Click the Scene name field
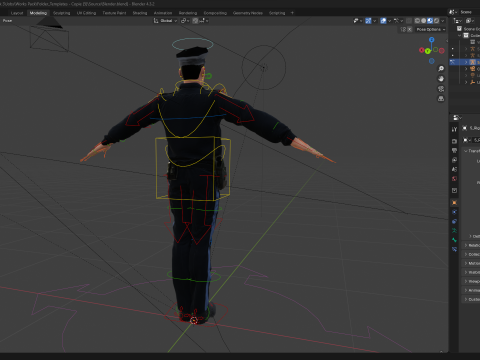480x360 pixels. click(x=469, y=12)
